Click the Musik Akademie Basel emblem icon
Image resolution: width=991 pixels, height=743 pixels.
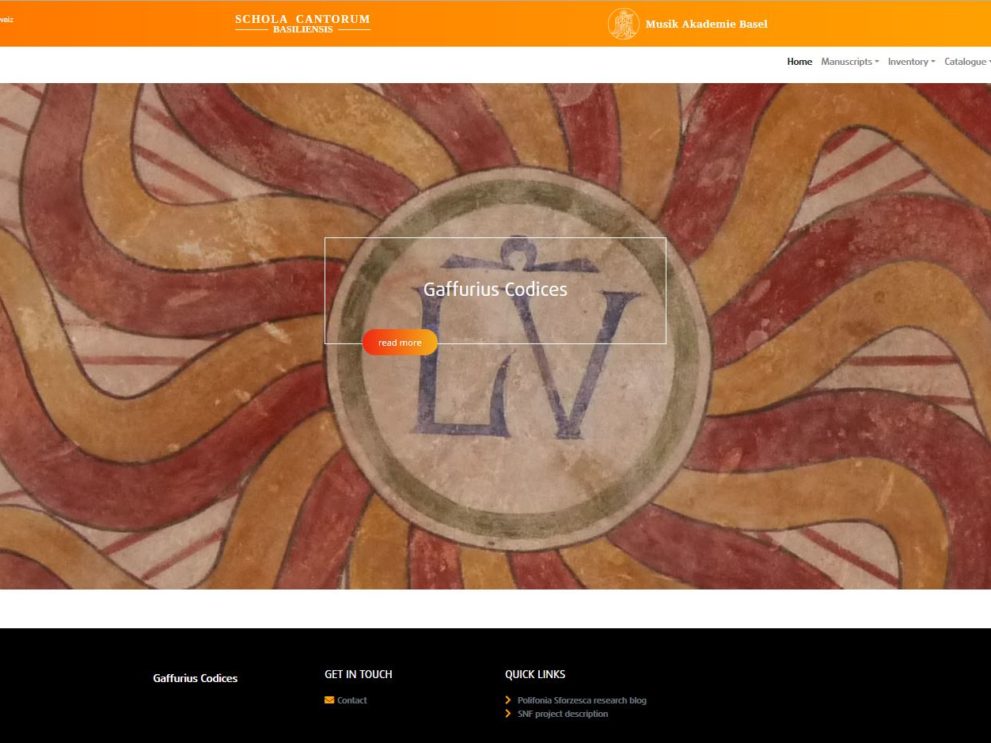point(623,23)
